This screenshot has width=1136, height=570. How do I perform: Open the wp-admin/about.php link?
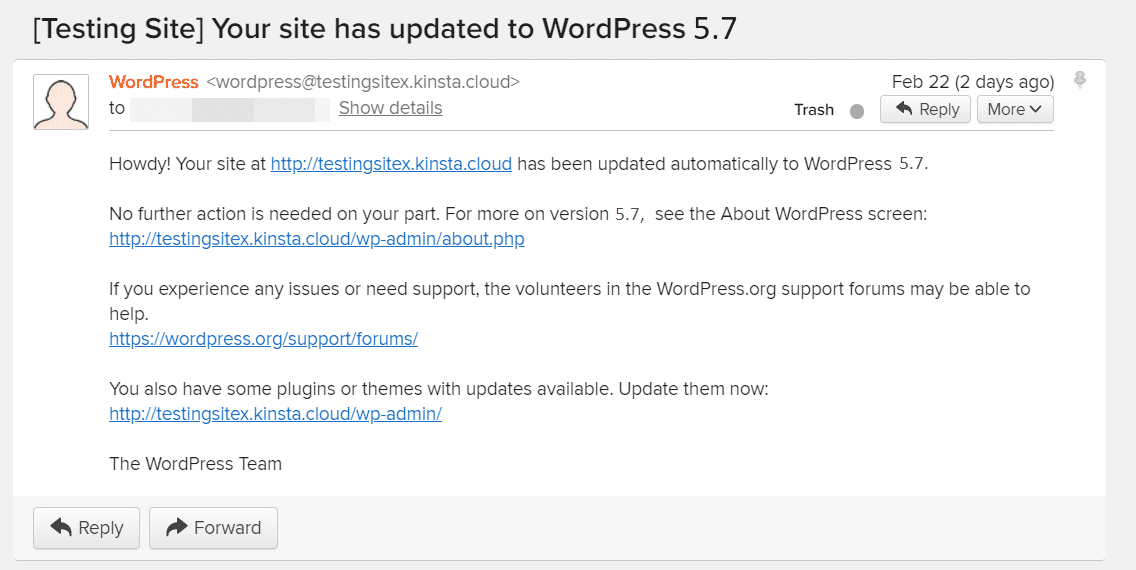[x=316, y=239]
